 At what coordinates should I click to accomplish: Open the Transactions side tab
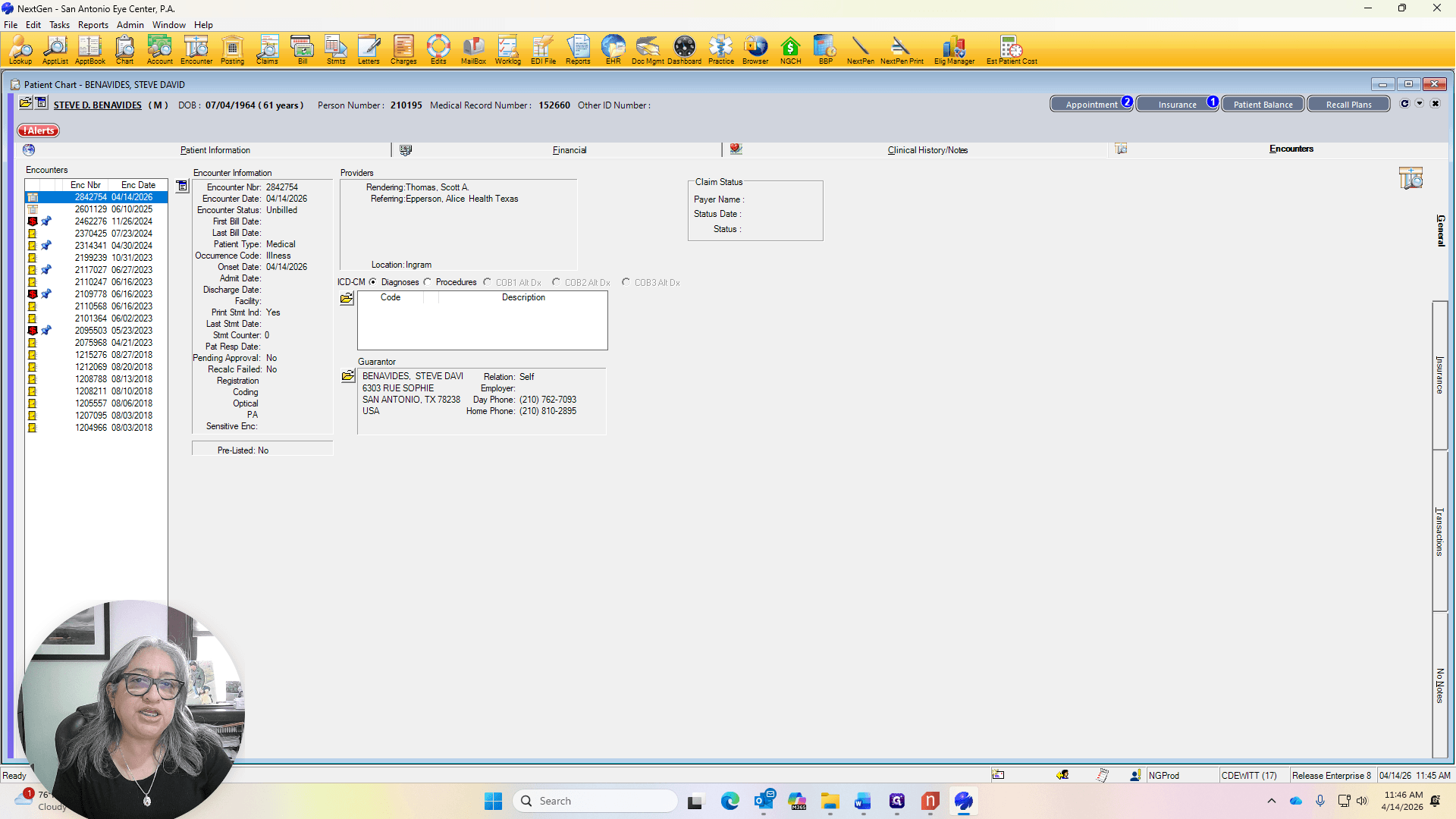coord(1440,532)
